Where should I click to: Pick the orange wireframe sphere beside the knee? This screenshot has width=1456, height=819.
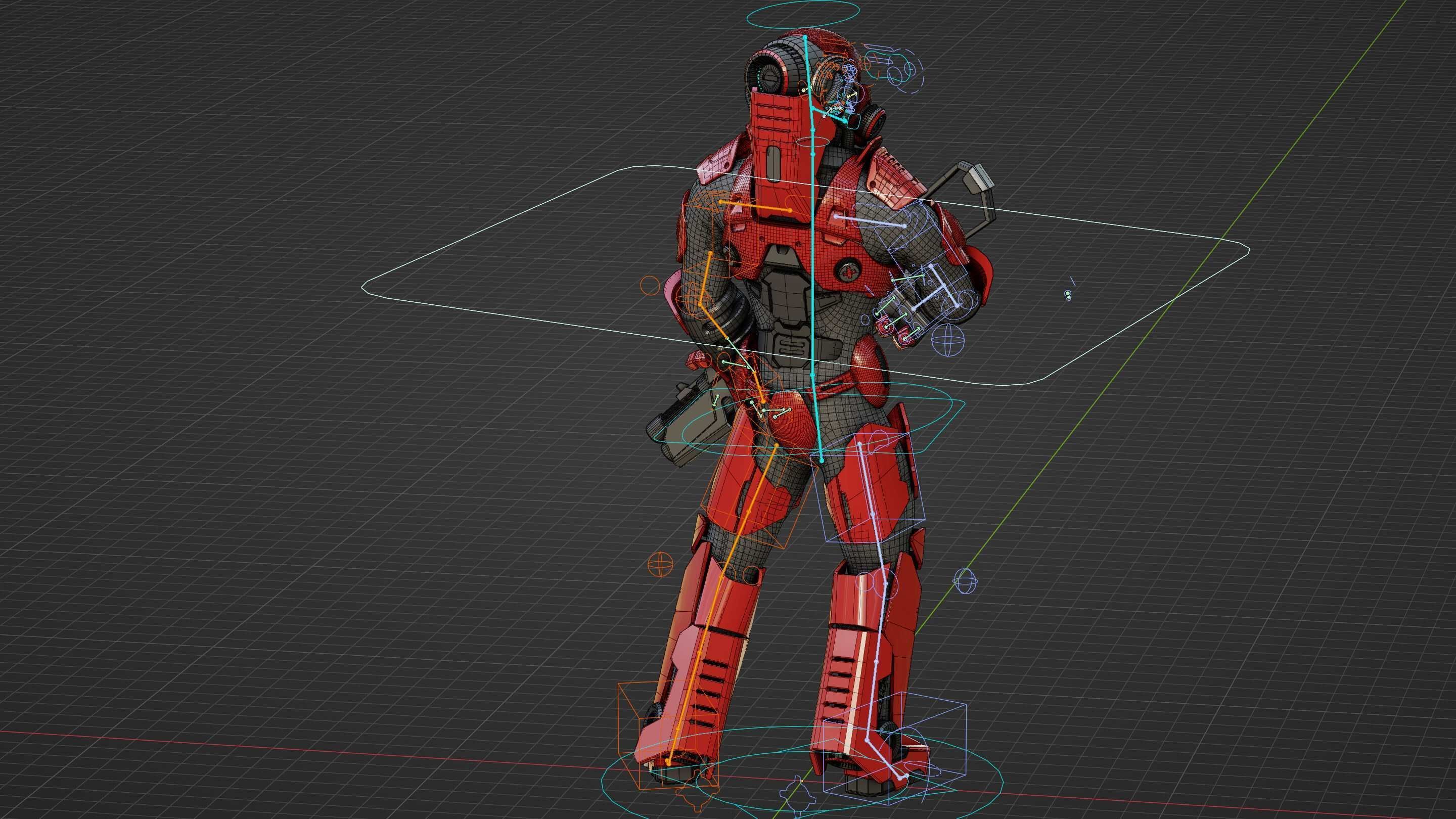(x=660, y=564)
